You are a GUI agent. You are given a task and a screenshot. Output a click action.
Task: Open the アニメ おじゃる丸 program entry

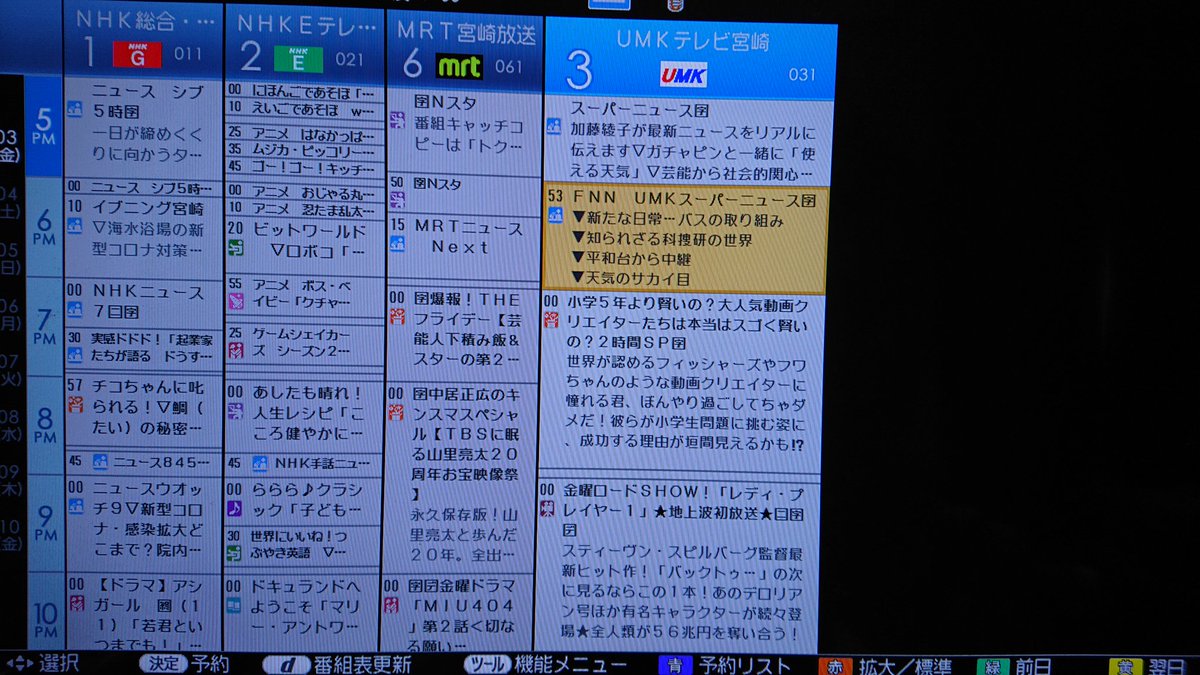pyautogui.click(x=304, y=192)
